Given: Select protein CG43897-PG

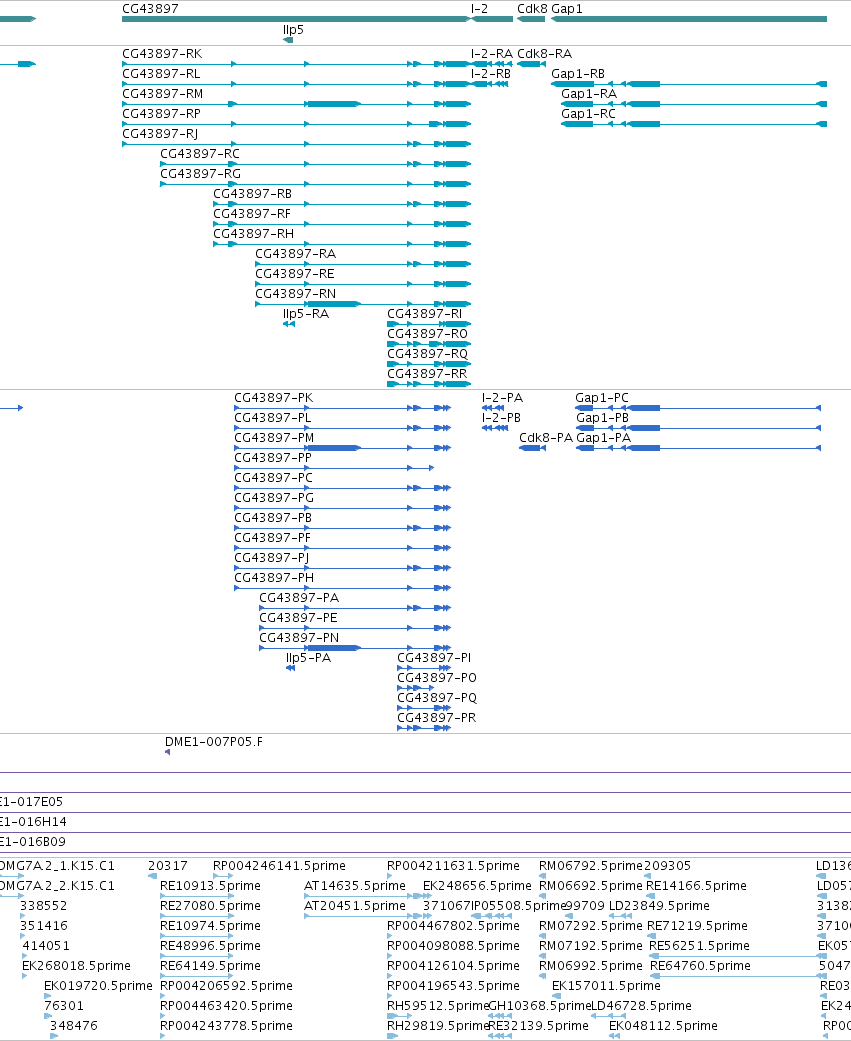Looking at the screenshot, I should click(343, 508).
